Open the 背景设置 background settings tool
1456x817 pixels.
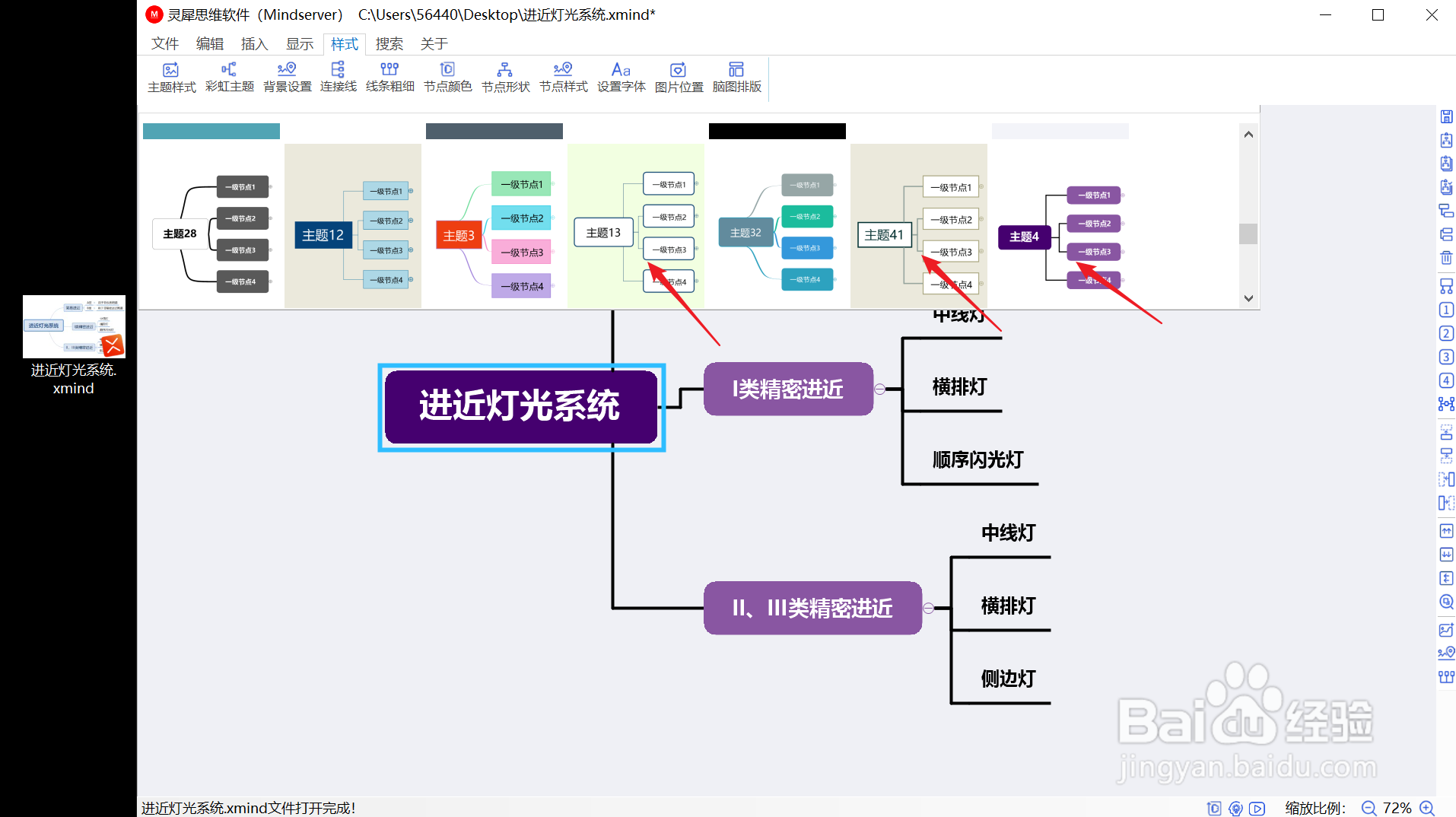coord(288,78)
